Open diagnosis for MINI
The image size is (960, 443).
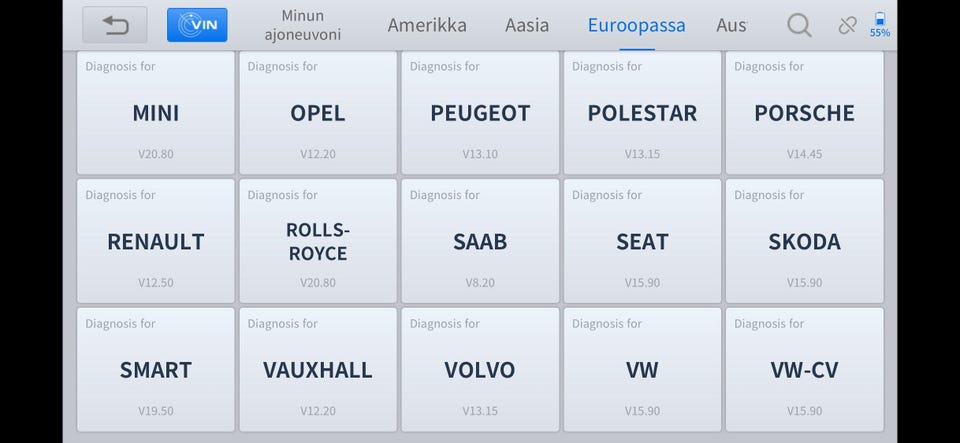156,113
